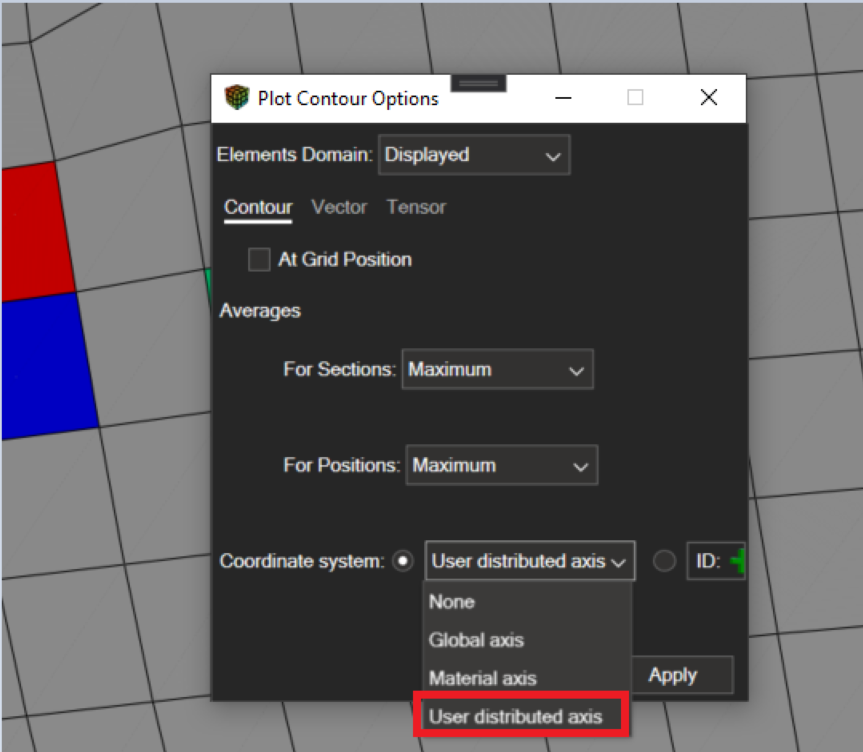The image size is (863, 752).
Task: Open the Elements Domain dropdown
Action: click(473, 155)
